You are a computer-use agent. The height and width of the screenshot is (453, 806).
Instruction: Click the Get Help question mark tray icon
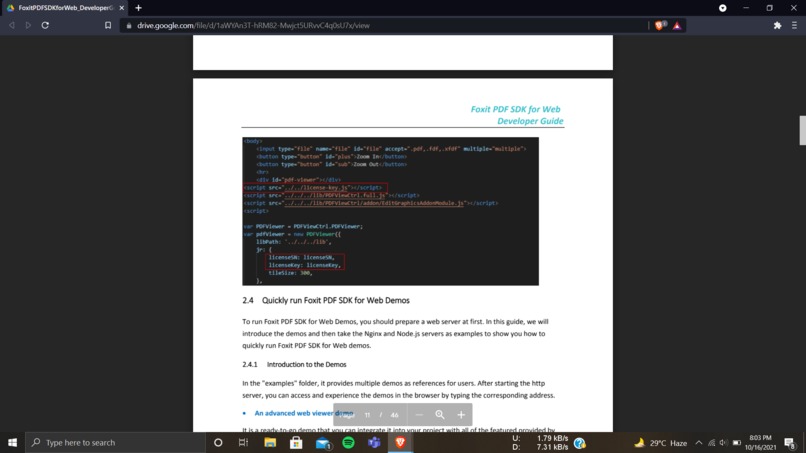[579, 443]
